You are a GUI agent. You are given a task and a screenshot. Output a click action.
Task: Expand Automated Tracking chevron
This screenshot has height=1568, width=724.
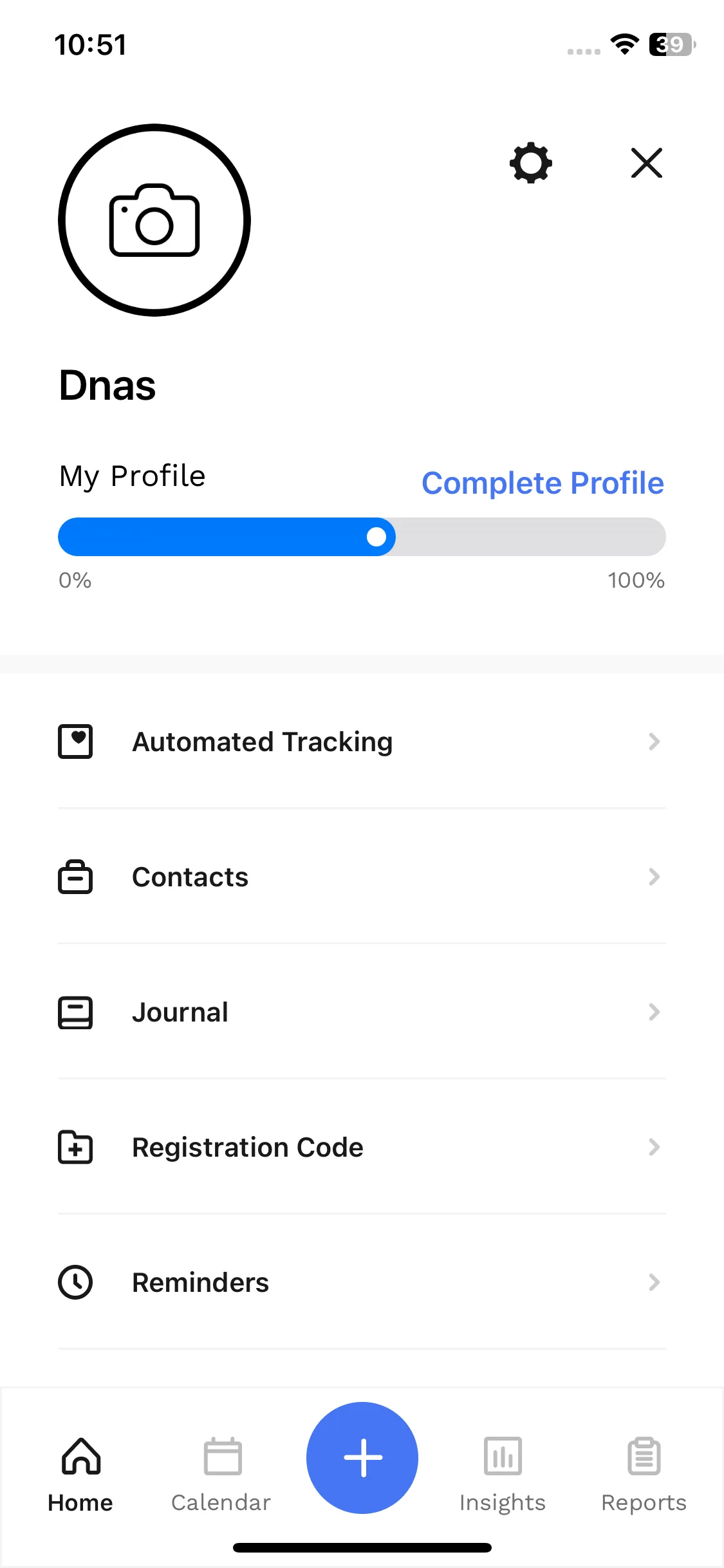coord(654,742)
